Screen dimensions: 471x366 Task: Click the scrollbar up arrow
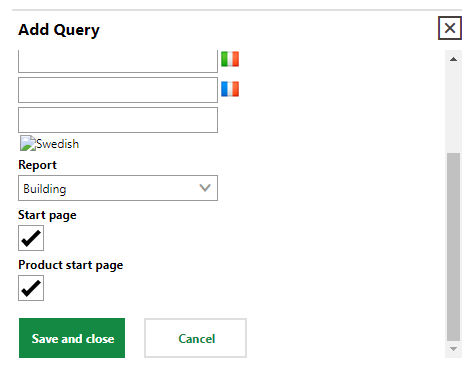(x=453, y=59)
